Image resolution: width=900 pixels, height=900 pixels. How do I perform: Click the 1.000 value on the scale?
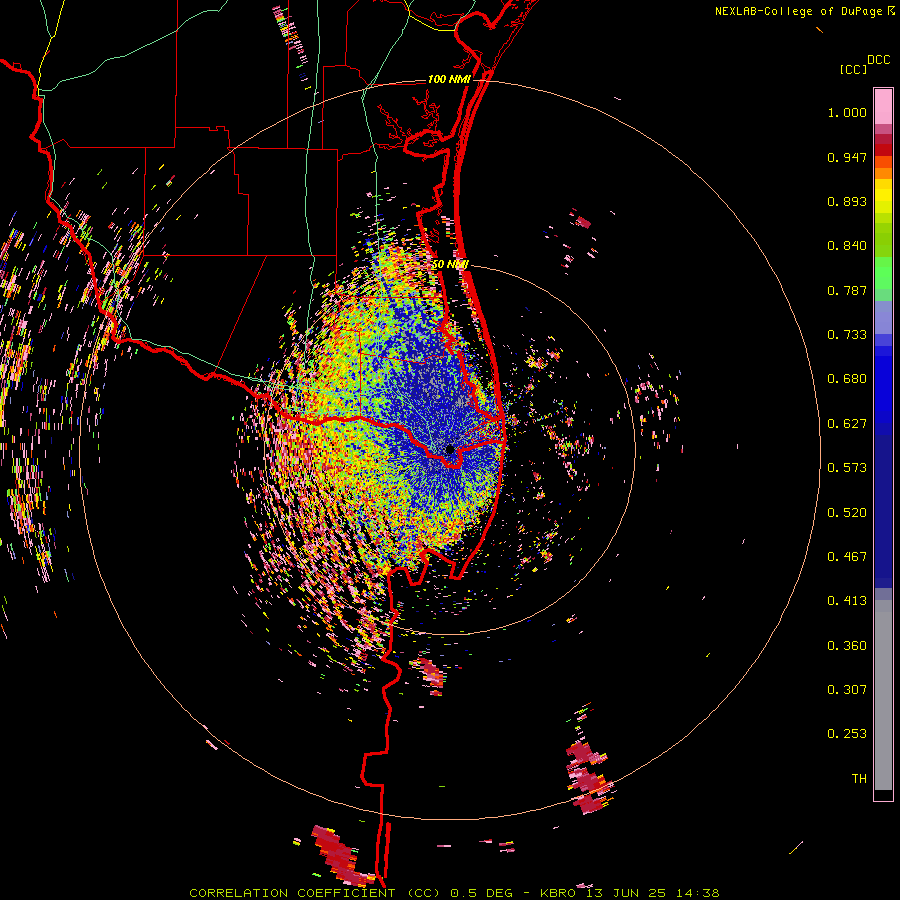(847, 112)
